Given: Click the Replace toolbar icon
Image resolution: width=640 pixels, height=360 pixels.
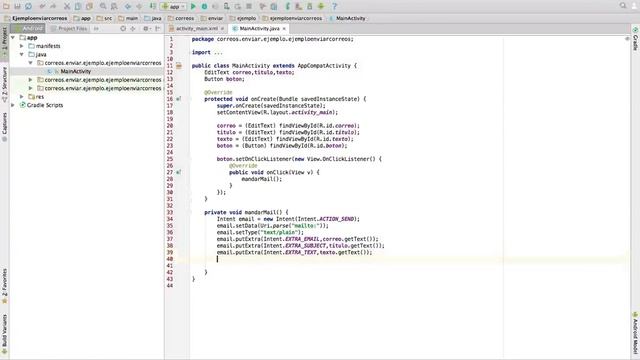Looking at the screenshot, I should point(114,6).
